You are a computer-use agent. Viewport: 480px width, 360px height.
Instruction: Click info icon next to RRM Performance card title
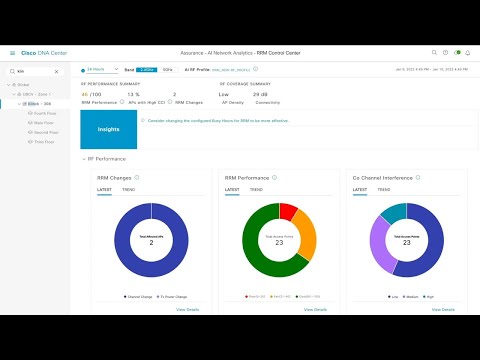274,178
